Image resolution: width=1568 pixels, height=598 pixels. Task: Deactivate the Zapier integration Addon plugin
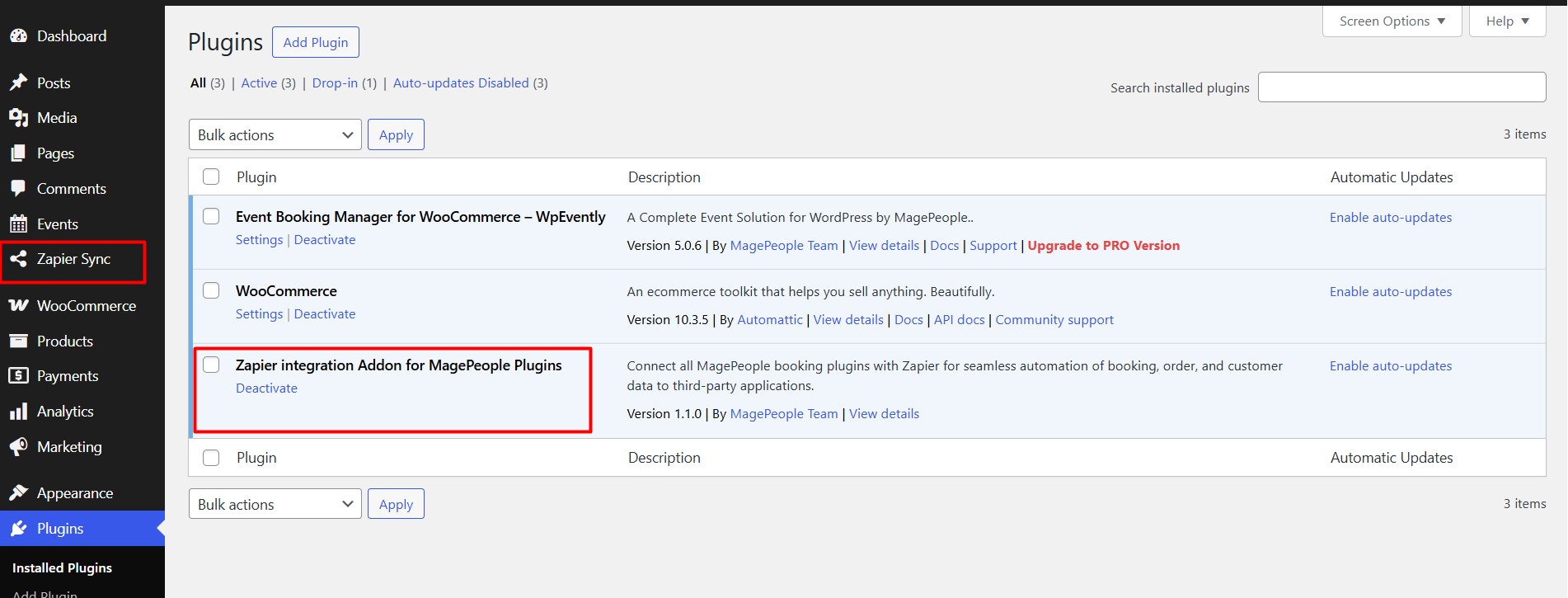[266, 388]
